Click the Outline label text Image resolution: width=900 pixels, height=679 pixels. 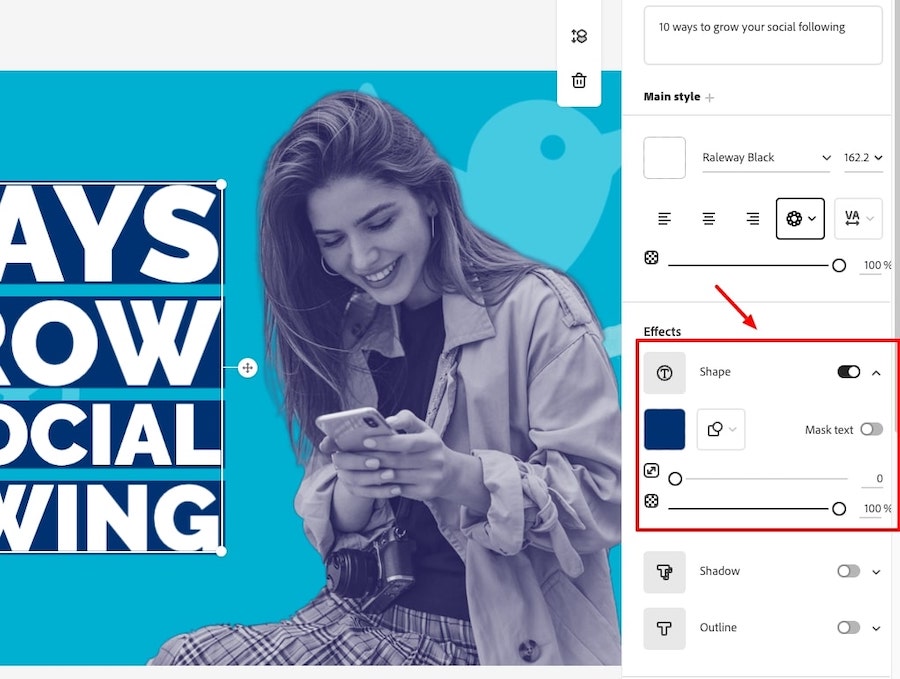(x=718, y=627)
